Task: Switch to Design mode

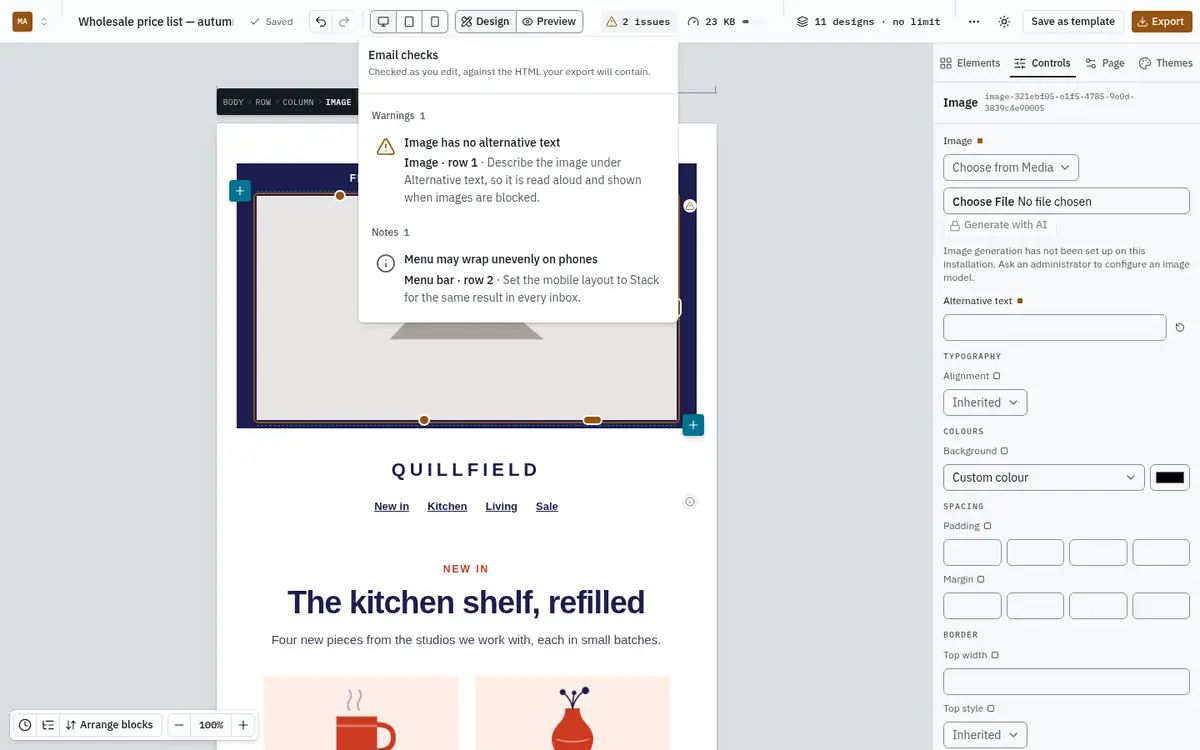Action: (485, 21)
